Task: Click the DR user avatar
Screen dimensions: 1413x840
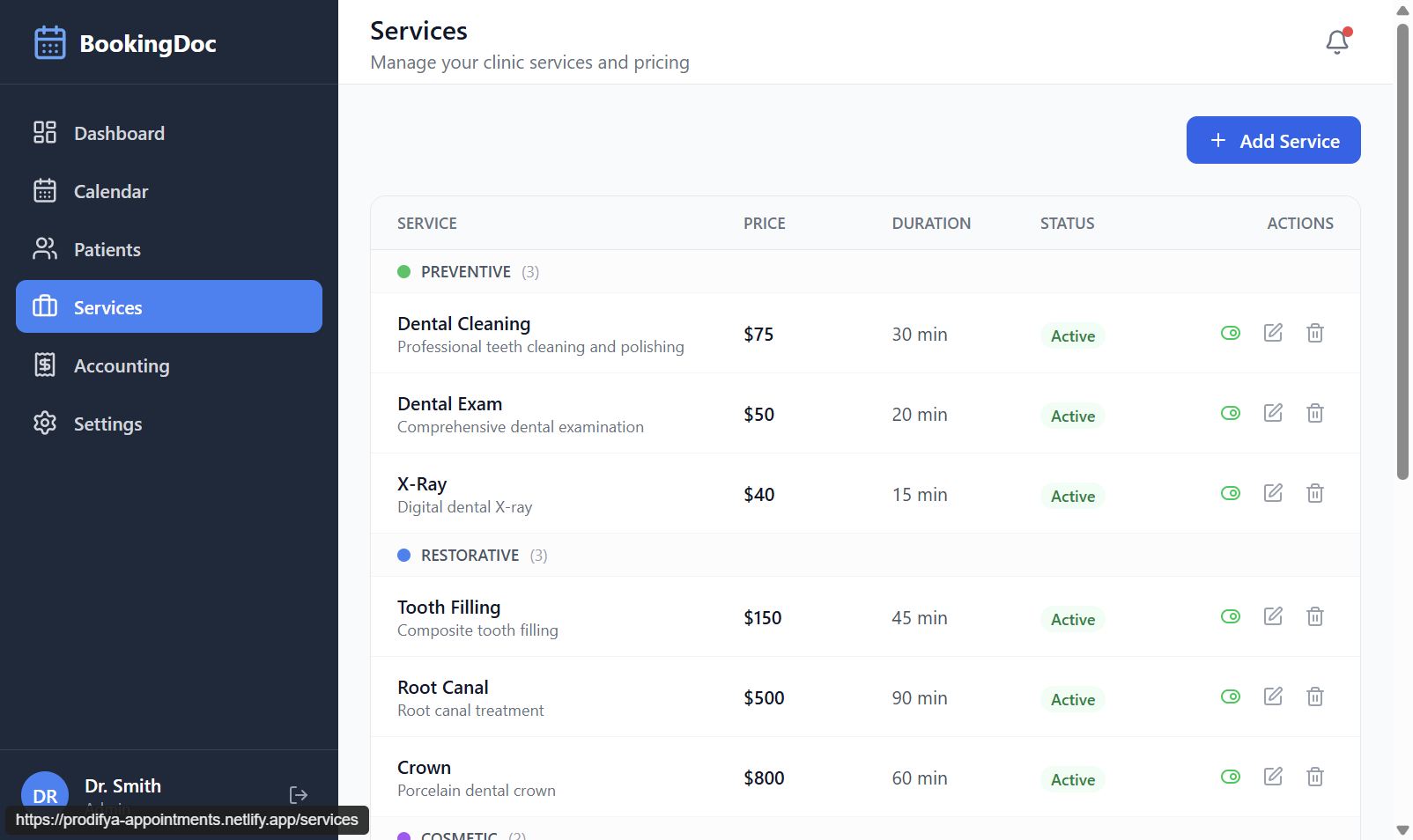Action: 45,795
